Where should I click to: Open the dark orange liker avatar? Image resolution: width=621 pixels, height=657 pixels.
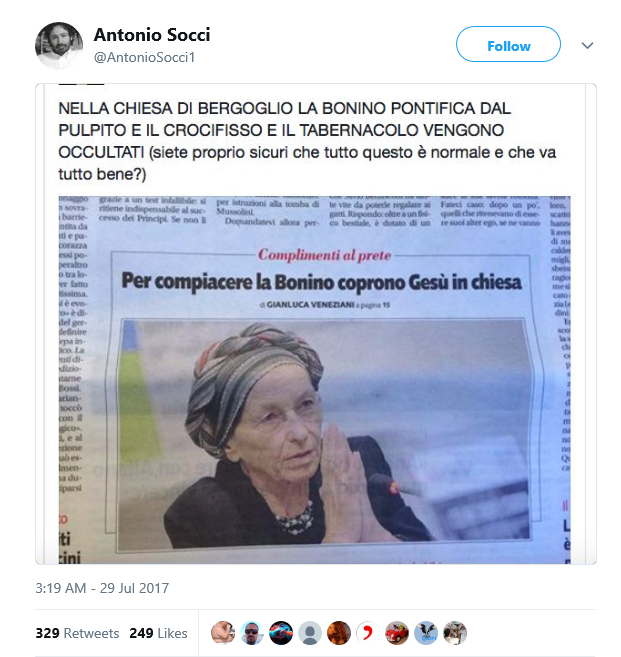[339, 633]
